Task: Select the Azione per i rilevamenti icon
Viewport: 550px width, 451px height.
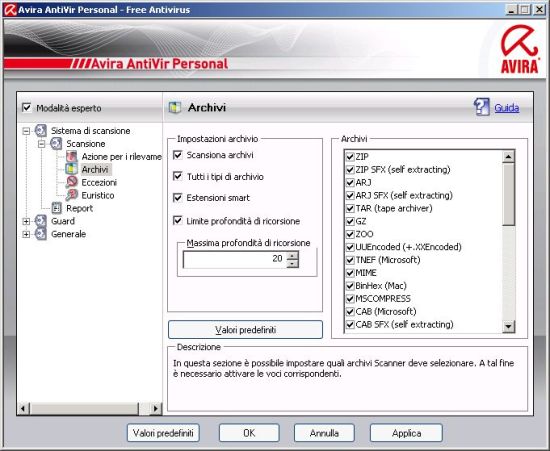Action: point(72,156)
